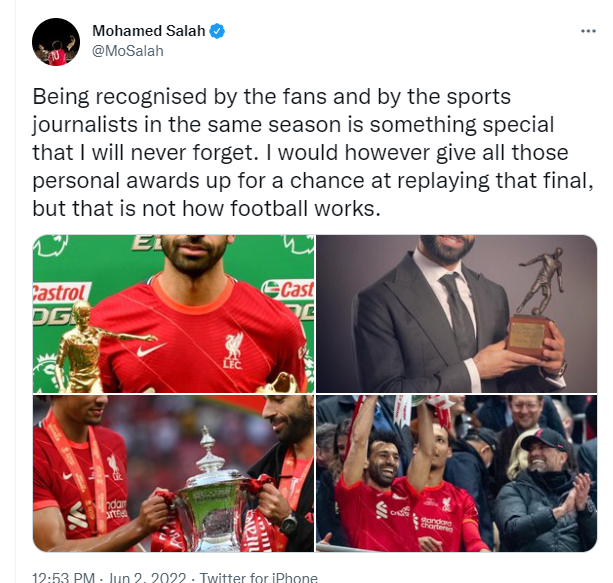This screenshot has height=583, width=613.
Task: Click the LFC crest on the red jersey
Action: (x=233, y=351)
